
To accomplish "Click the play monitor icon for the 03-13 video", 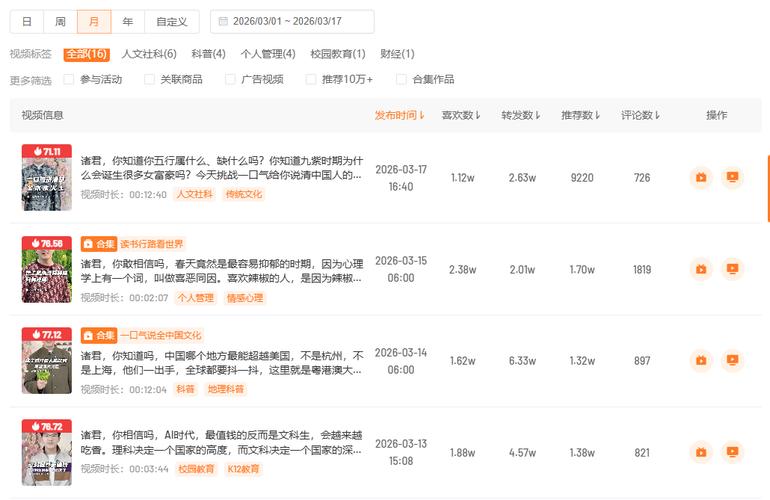I will click(x=733, y=452).
